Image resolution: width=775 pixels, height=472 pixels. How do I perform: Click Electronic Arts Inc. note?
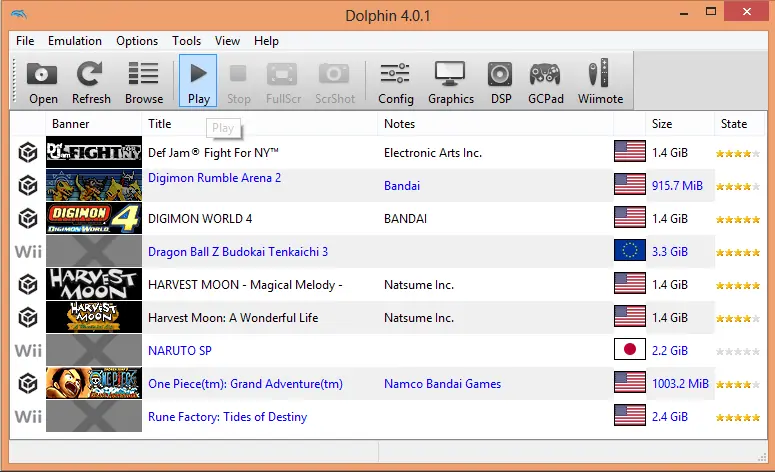tap(432, 153)
